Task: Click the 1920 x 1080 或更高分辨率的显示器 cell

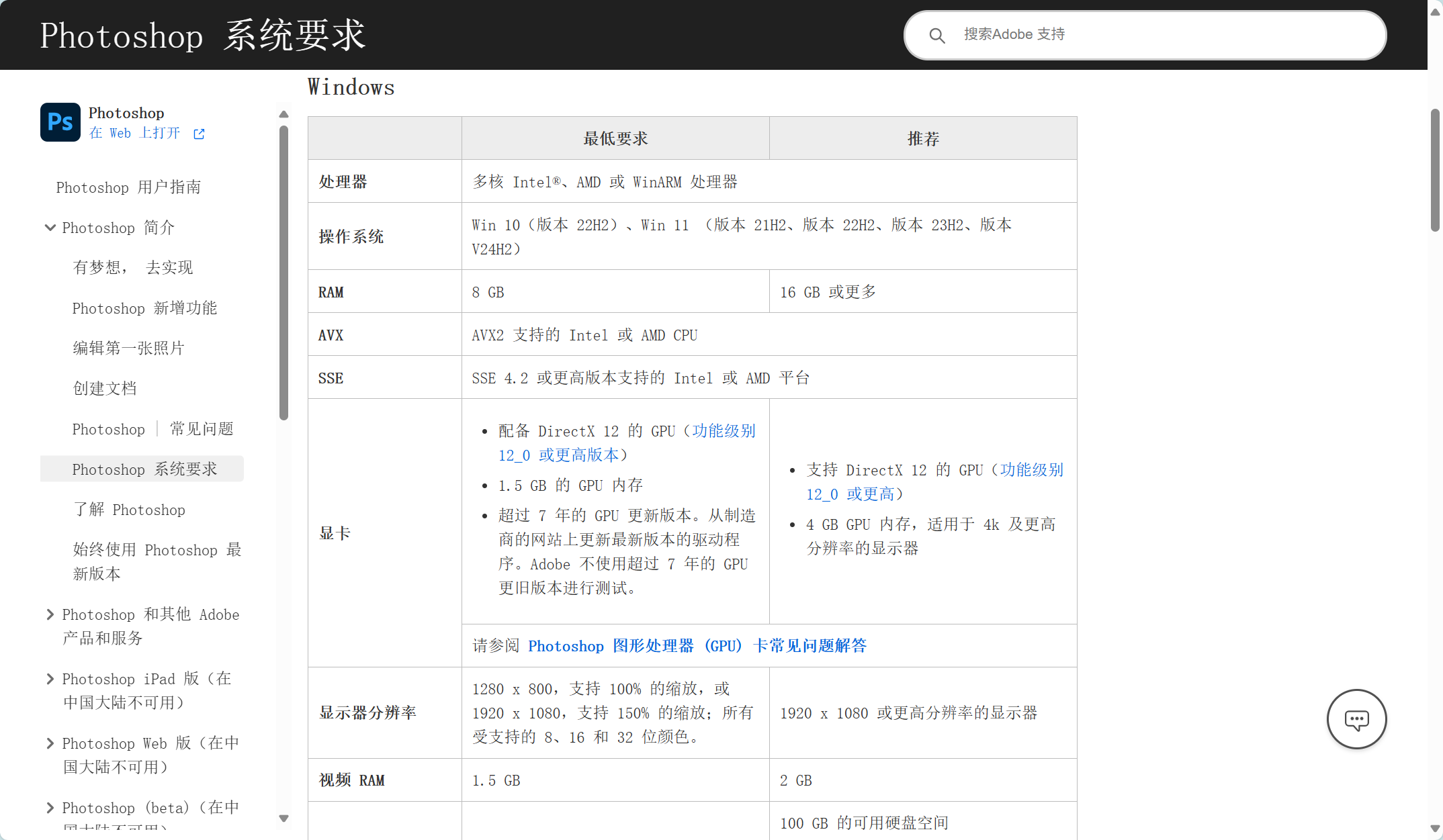Action: pos(923,712)
